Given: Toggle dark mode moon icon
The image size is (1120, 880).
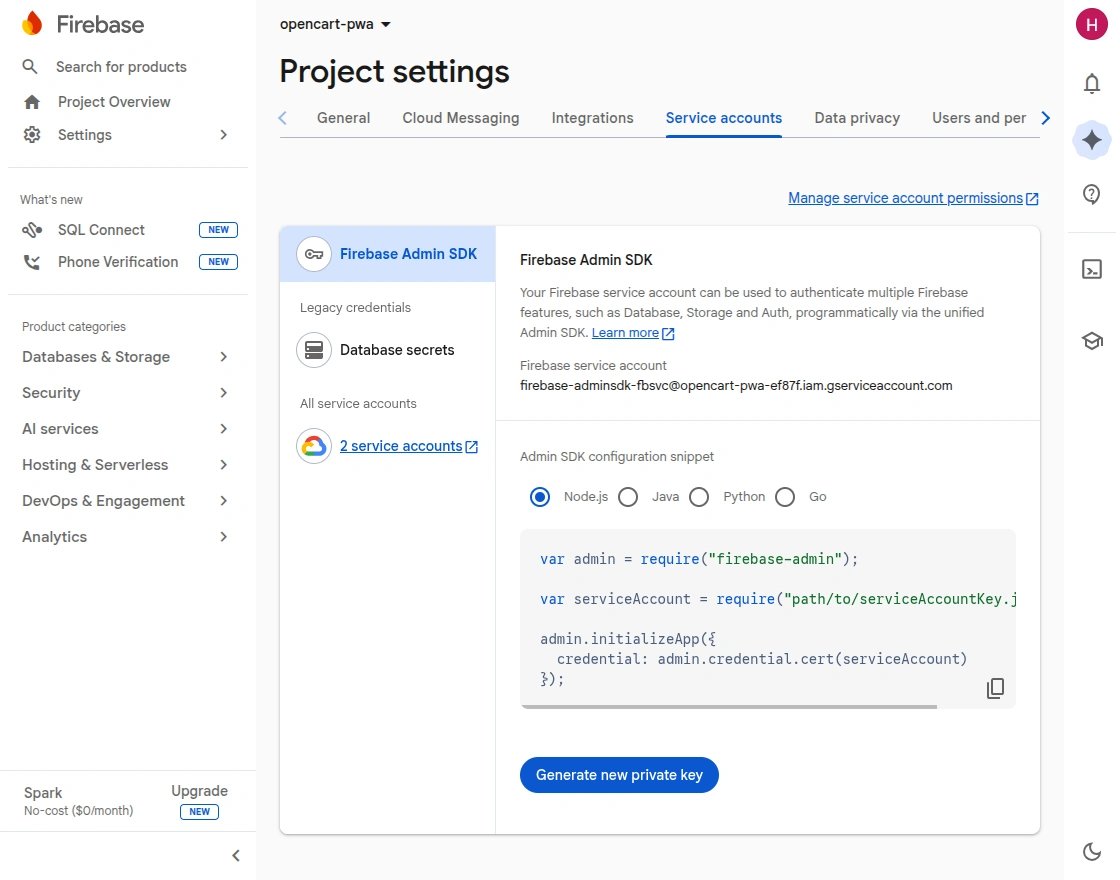Looking at the screenshot, I should 1091,851.
